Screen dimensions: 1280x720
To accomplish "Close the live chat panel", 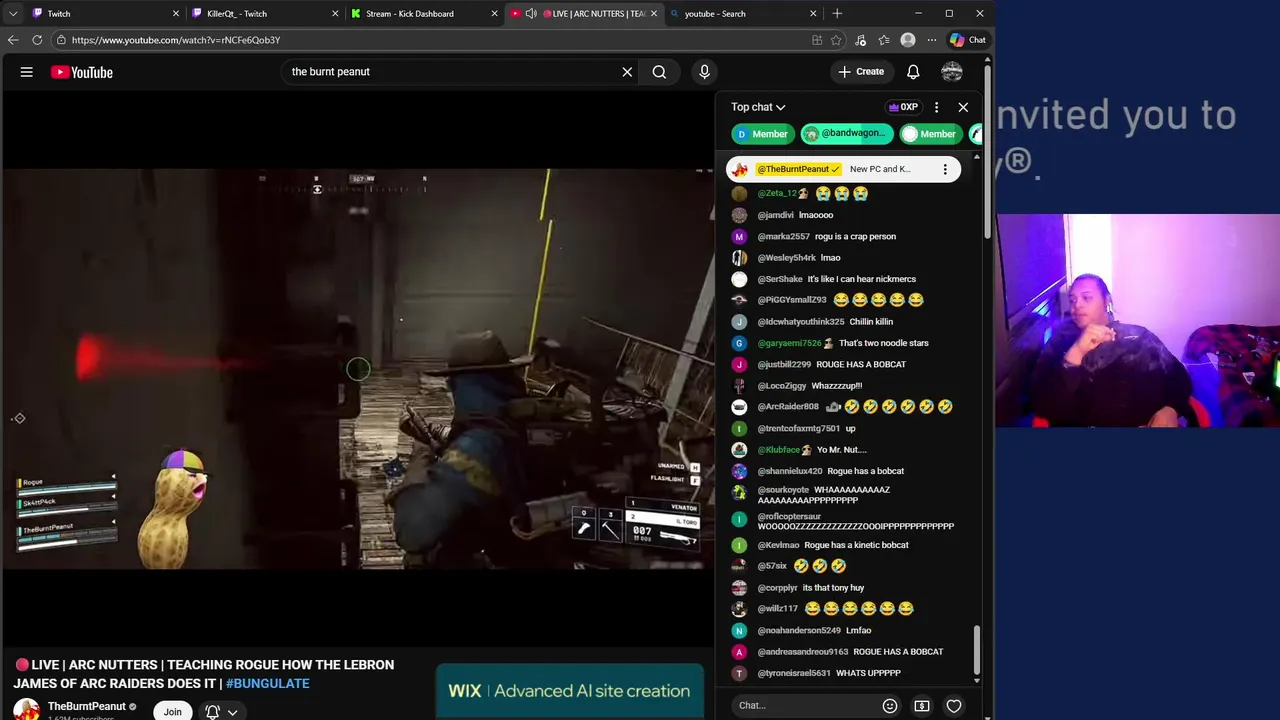I will point(963,107).
